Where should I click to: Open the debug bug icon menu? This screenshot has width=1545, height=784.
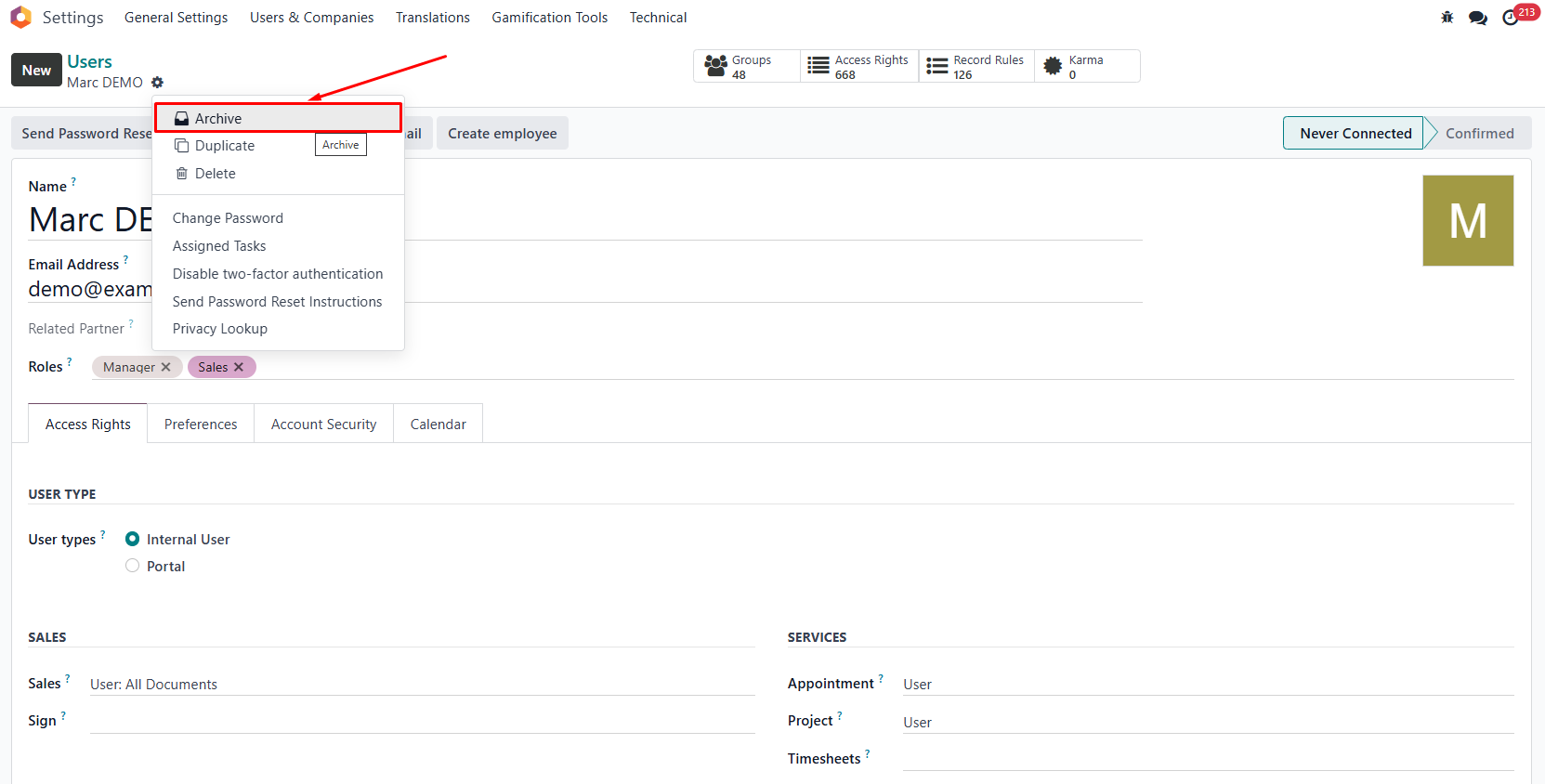click(x=1447, y=18)
